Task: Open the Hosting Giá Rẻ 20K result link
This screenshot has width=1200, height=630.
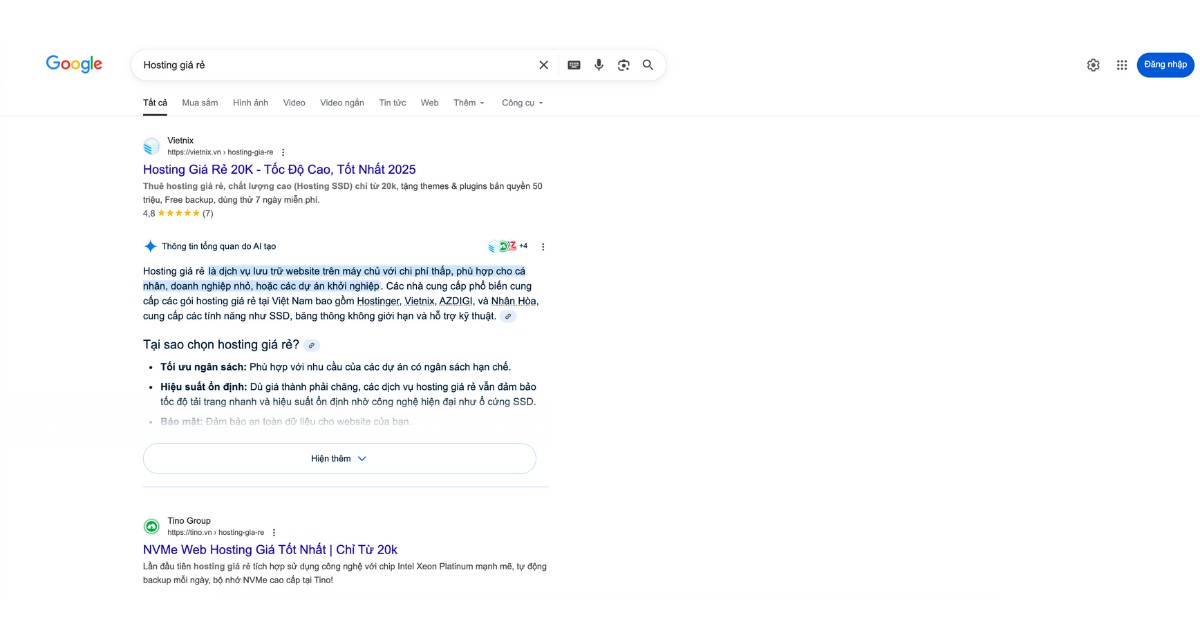Action: (278, 170)
